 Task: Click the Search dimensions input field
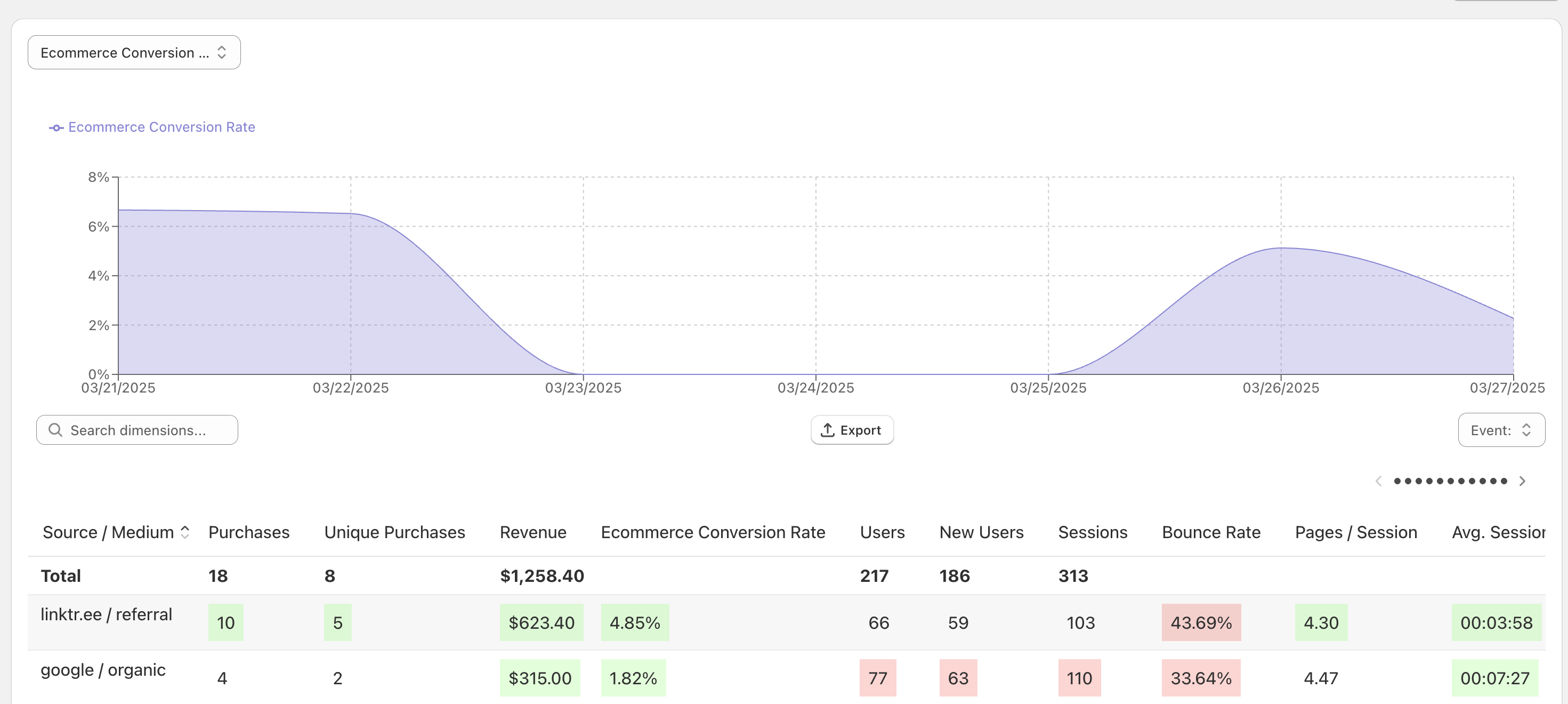[x=146, y=430]
